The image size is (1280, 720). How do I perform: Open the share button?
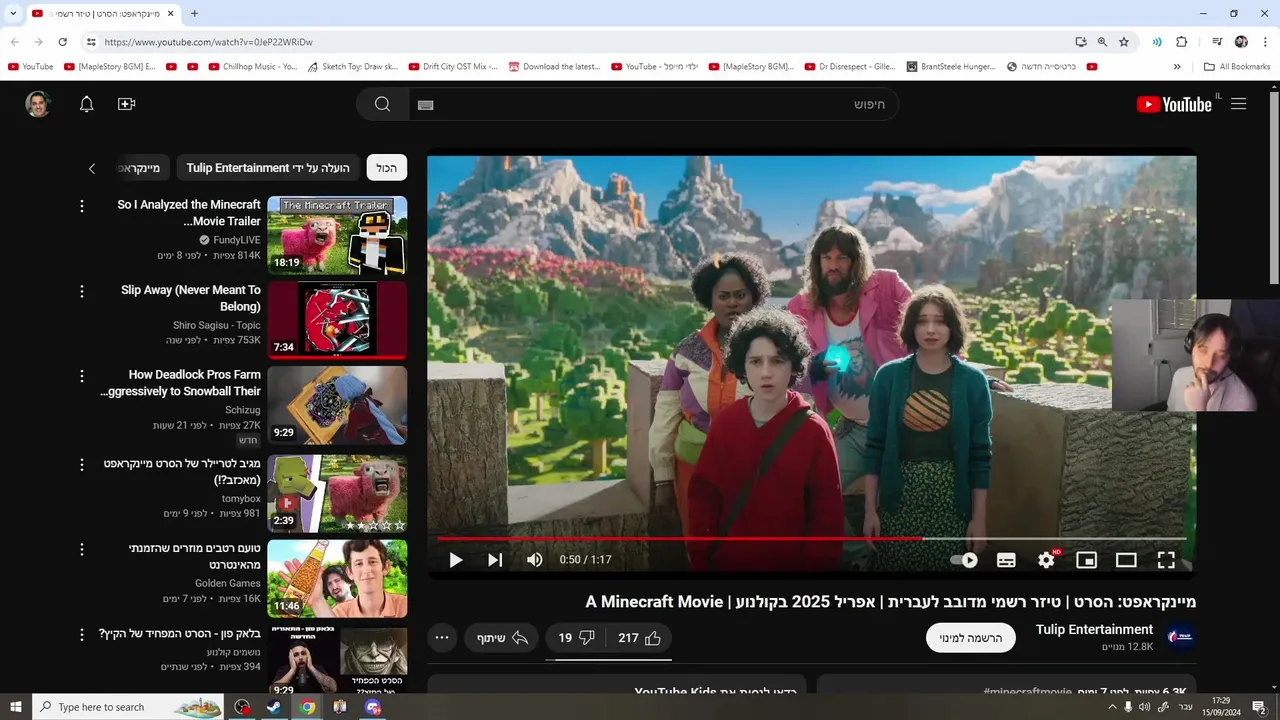tap(502, 638)
